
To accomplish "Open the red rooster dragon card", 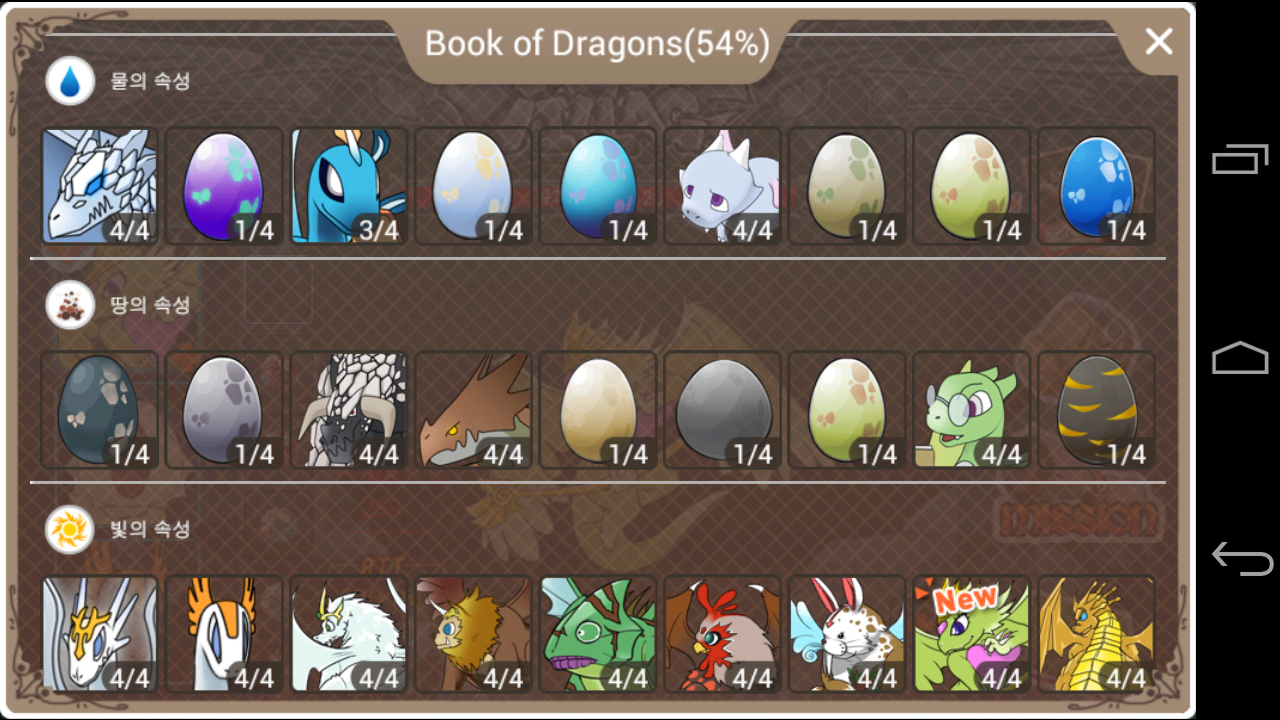I will click(x=722, y=633).
